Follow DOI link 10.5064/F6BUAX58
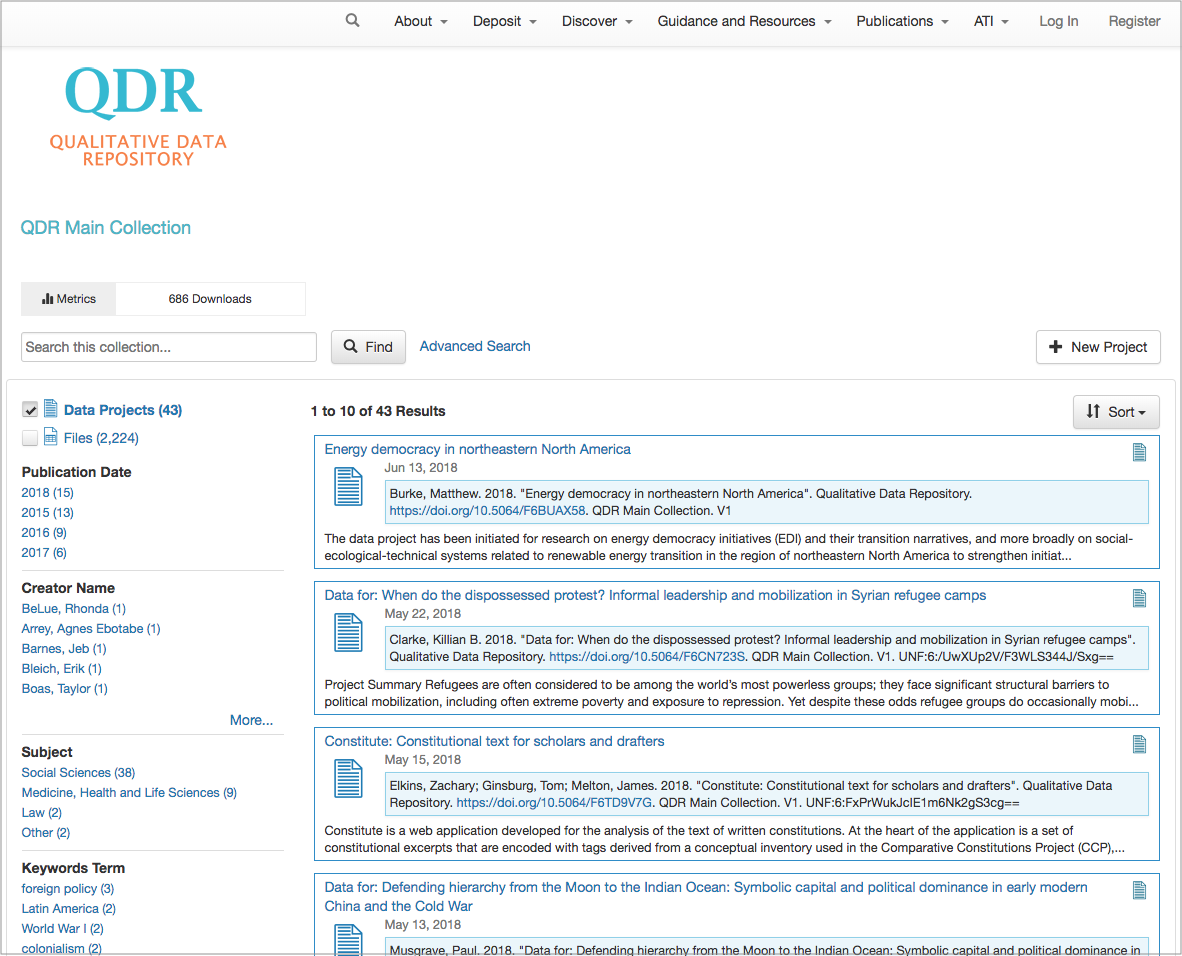The width and height of the screenshot is (1182, 956). [x=487, y=510]
